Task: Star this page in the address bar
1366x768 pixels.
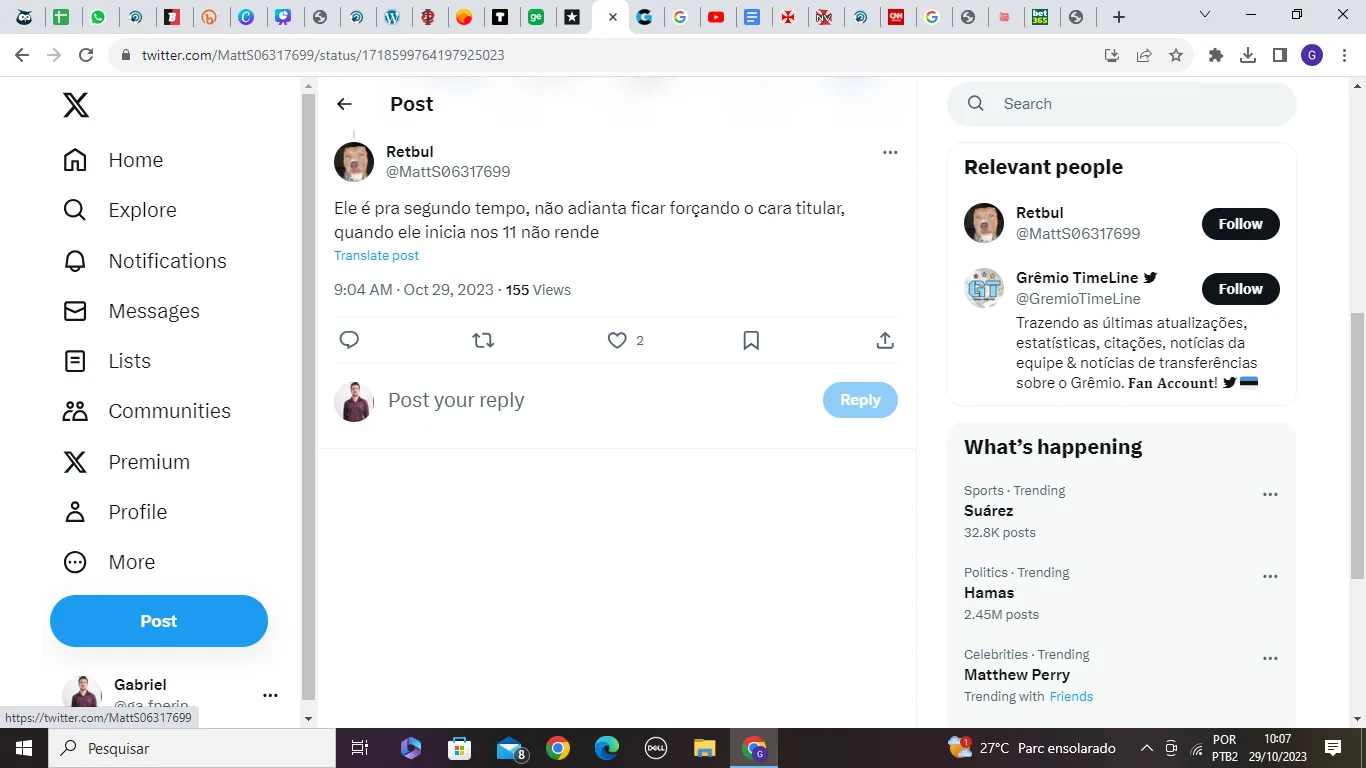Action: click(1176, 56)
